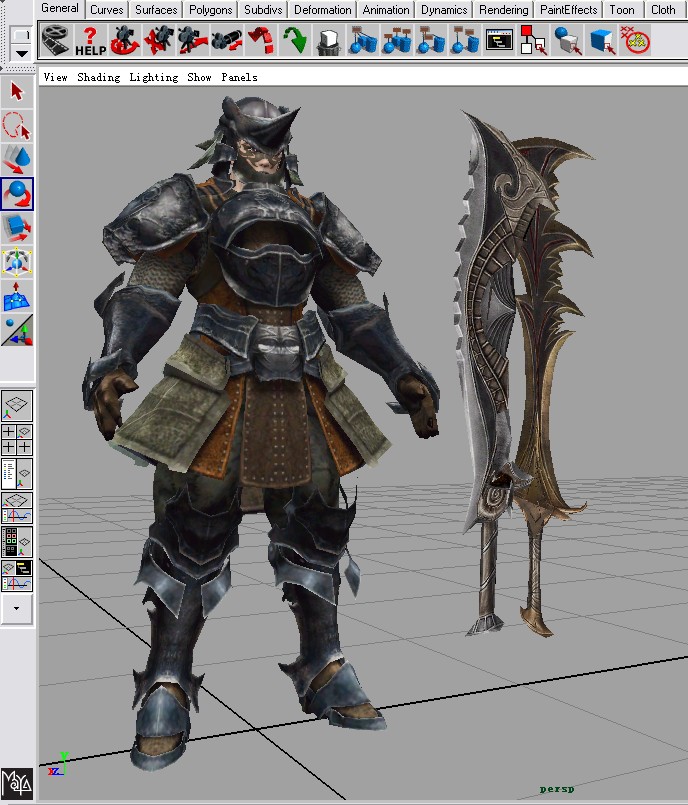Click the shelf tab toggle button
The height and width of the screenshot is (805, 688).
pyautogui.click(x=22, y=35)
